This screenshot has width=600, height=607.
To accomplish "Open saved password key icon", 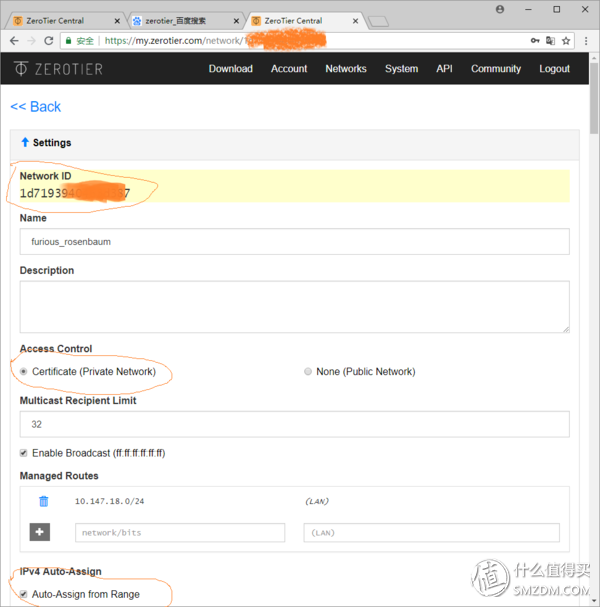I will [535, 41].
